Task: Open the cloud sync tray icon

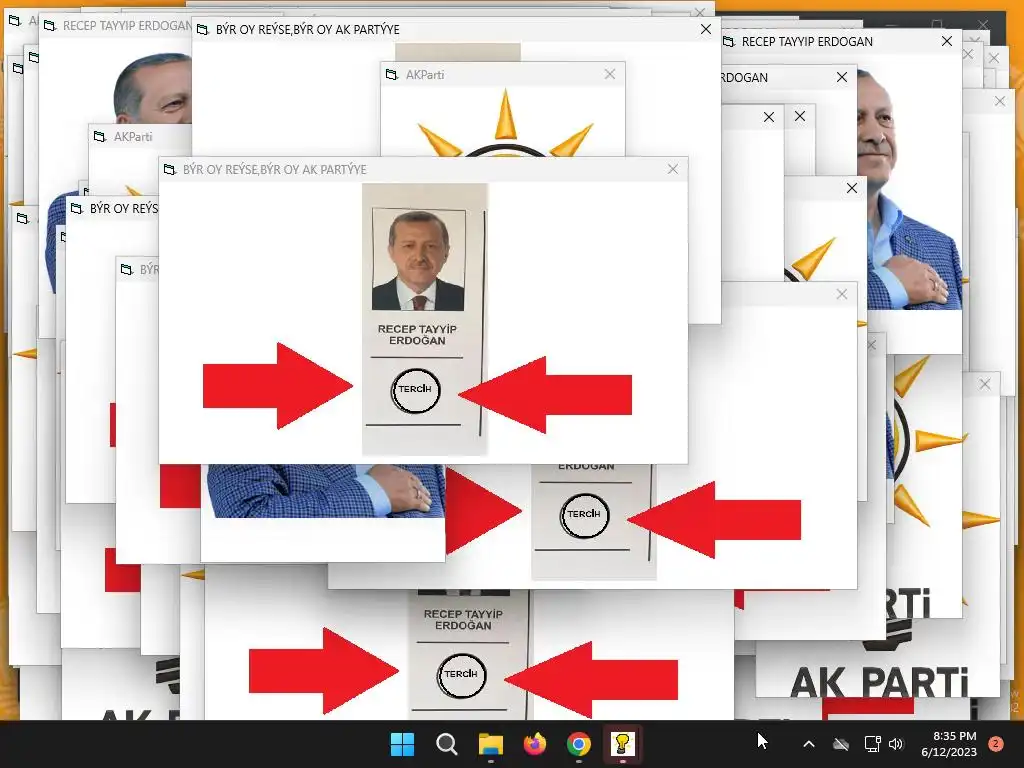Action: click(841, 744)
